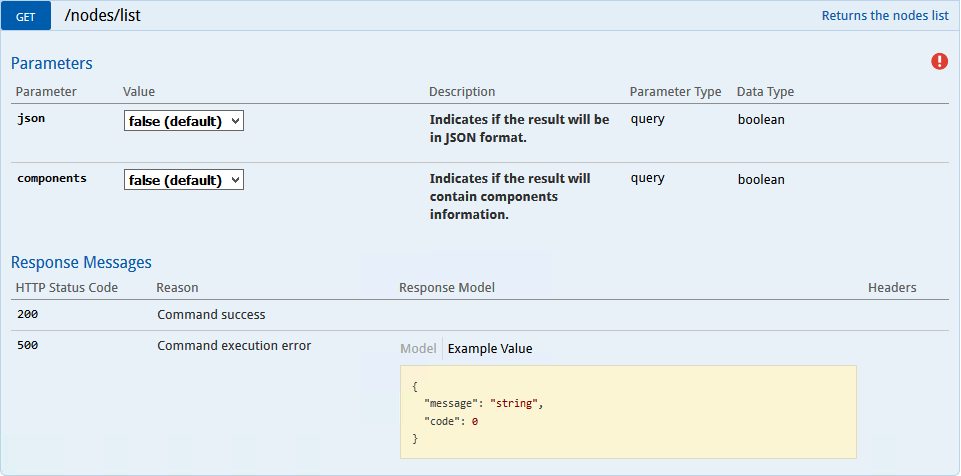
Task: Click the Parameters section heading
Action: tap(52, 63)
